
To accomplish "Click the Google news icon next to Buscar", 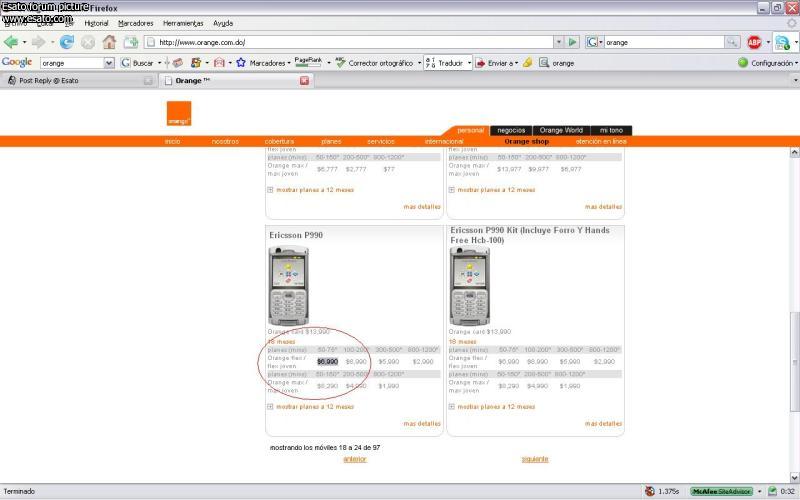I will (178, 63).
